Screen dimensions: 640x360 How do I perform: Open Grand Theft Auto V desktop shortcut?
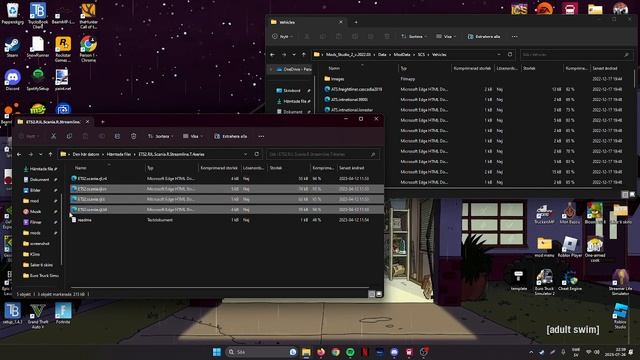38,316
